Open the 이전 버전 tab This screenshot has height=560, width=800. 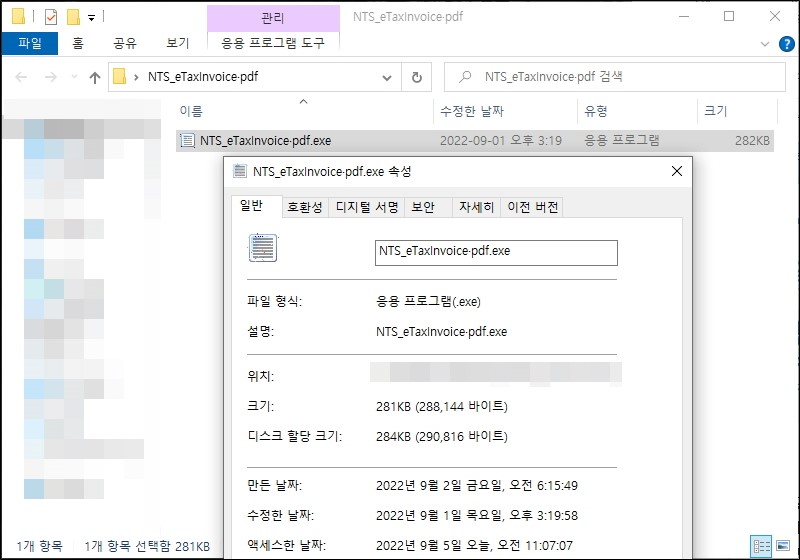[533, 207]
